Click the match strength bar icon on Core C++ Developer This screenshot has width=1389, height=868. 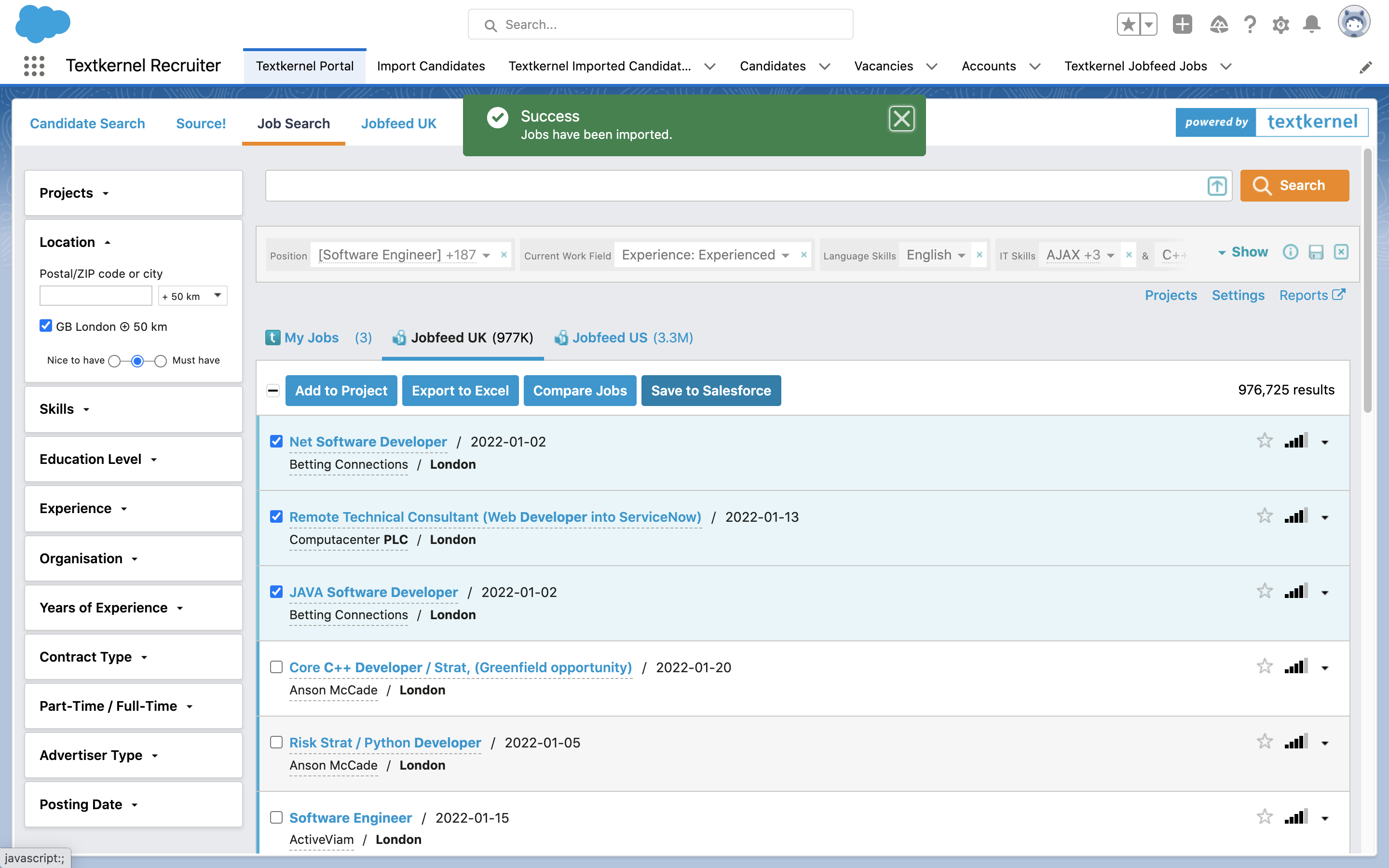[x=1296, y=665]
